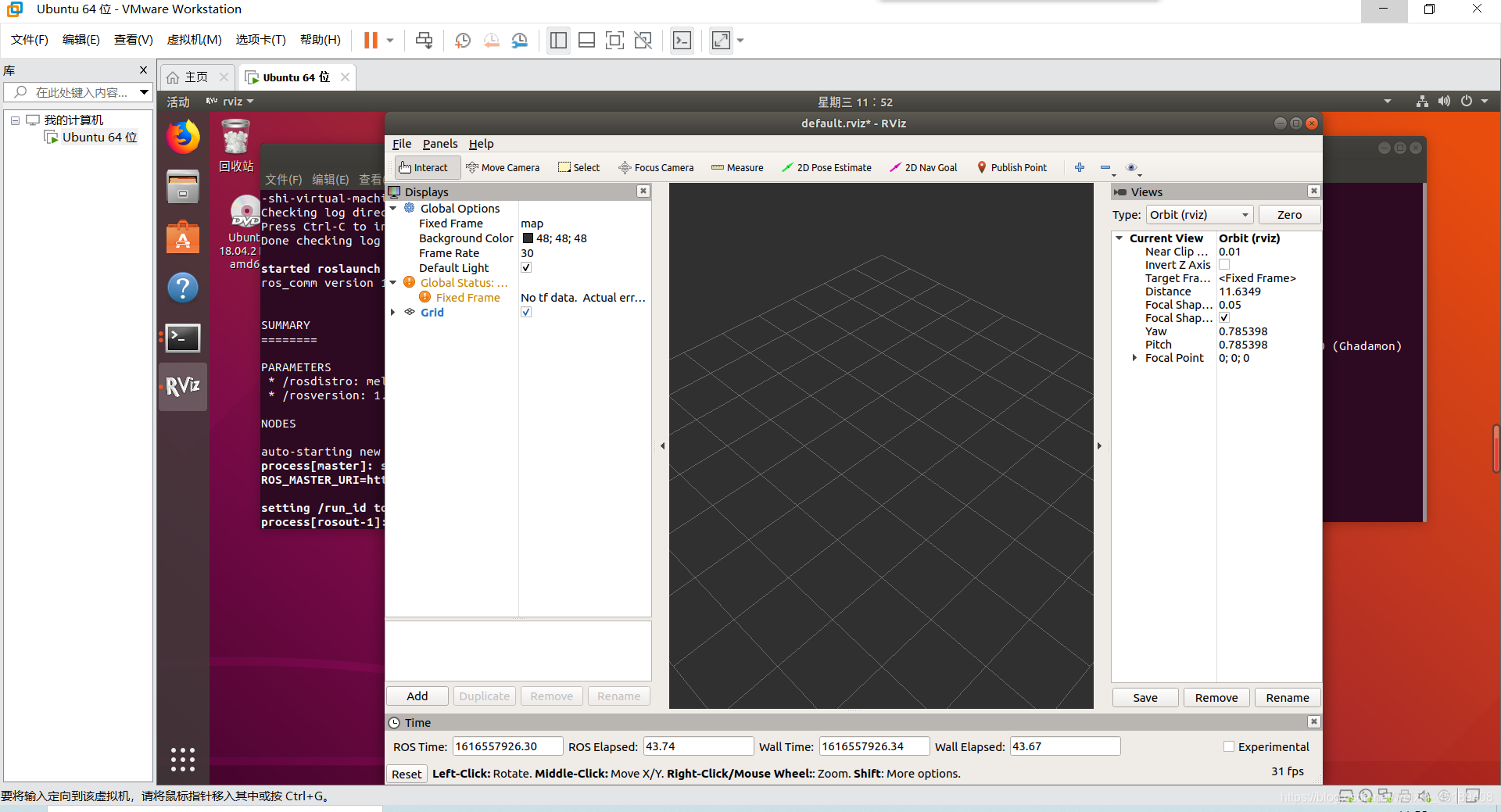Uncheck the Default Light checkbox
The image size is (1501, 812).
pyautogui.click(x=525, y=267)
